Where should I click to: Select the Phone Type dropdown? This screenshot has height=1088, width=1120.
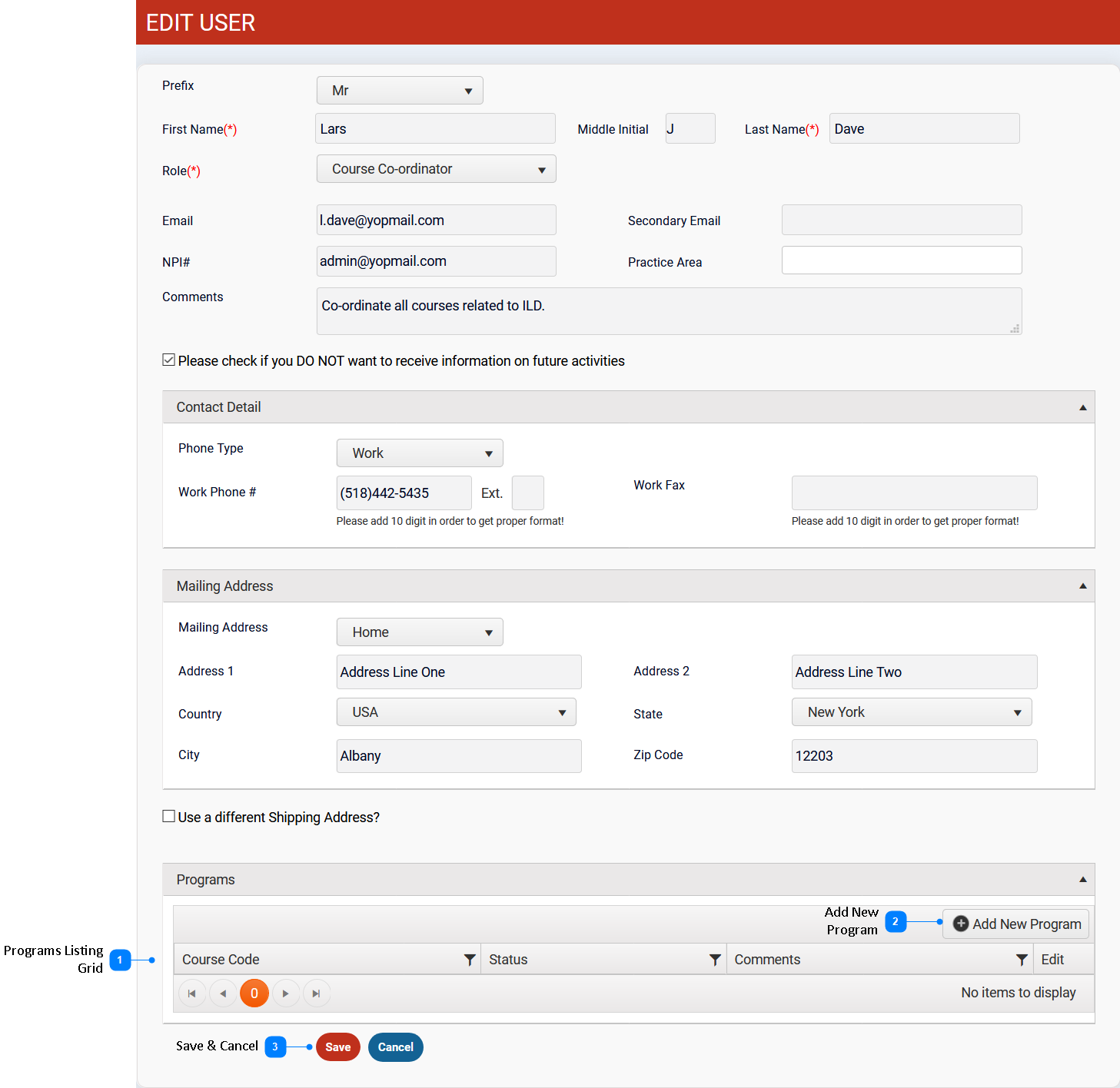click(420, 453)
